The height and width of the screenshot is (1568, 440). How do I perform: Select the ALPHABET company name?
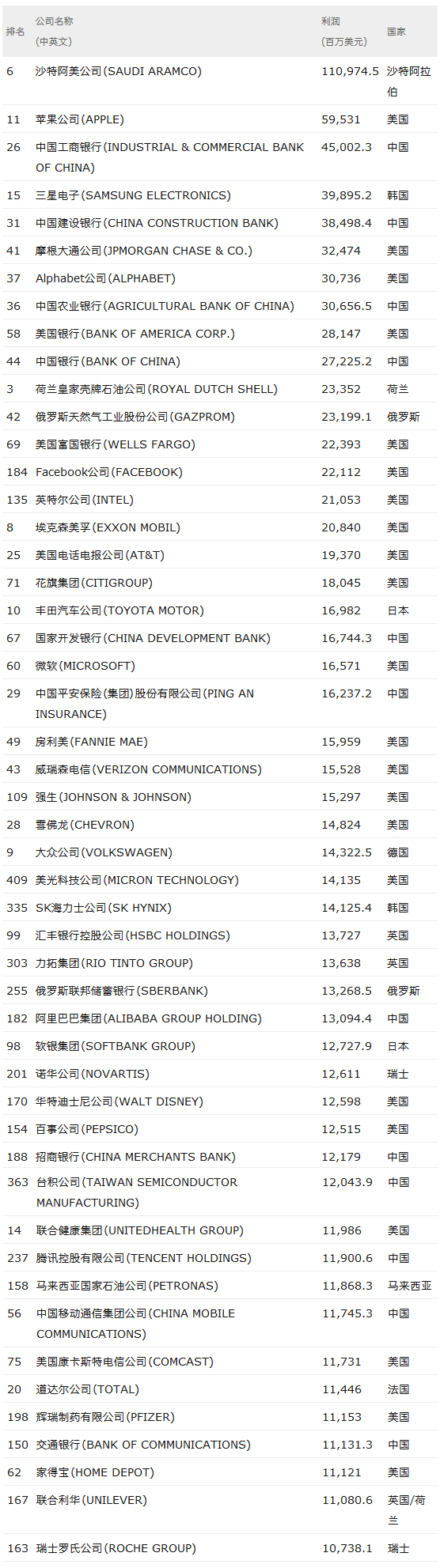[106, 278]
